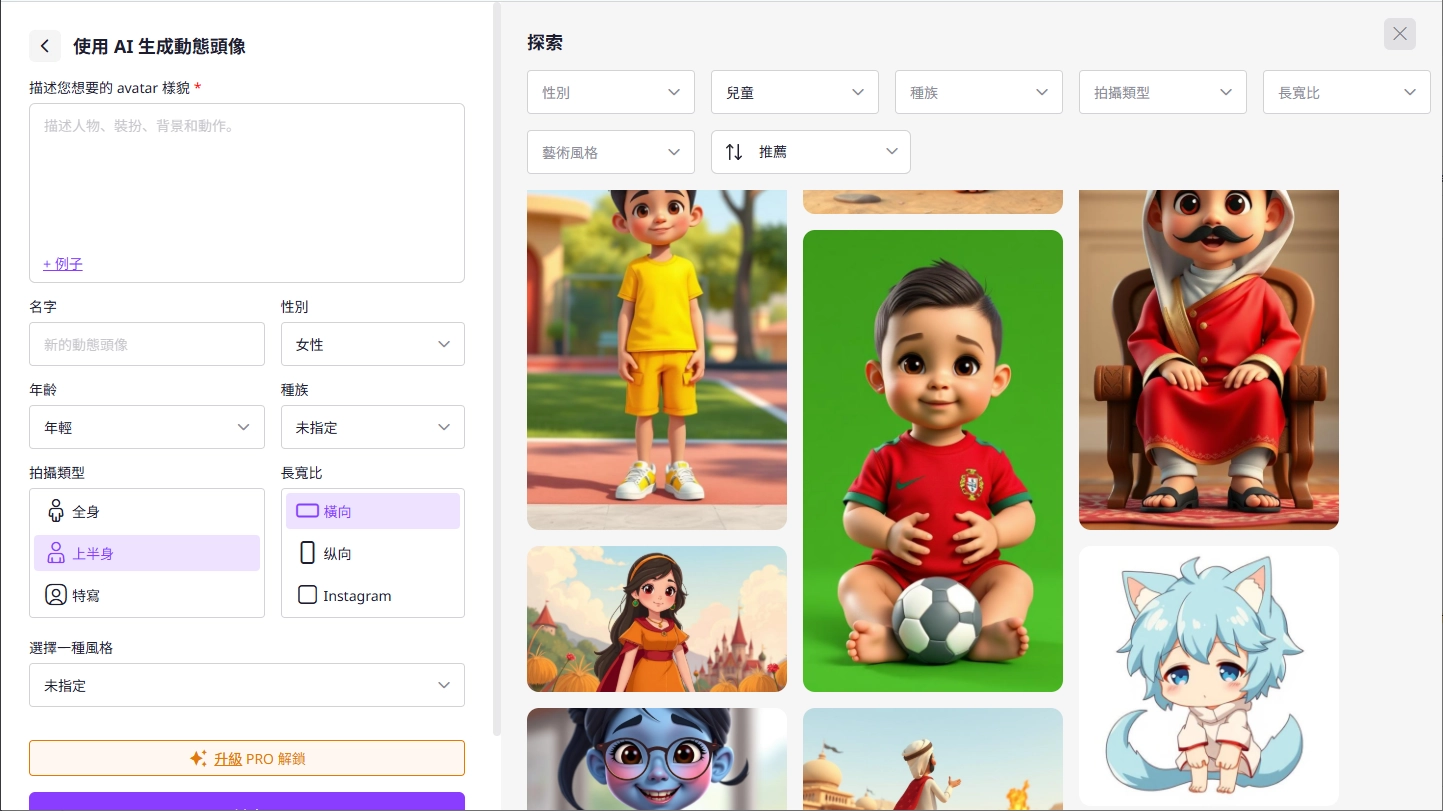Open the explore 拍攝類型 filter dropdown
This screenshot has height=811, width=1443.
coord(1163,92)
